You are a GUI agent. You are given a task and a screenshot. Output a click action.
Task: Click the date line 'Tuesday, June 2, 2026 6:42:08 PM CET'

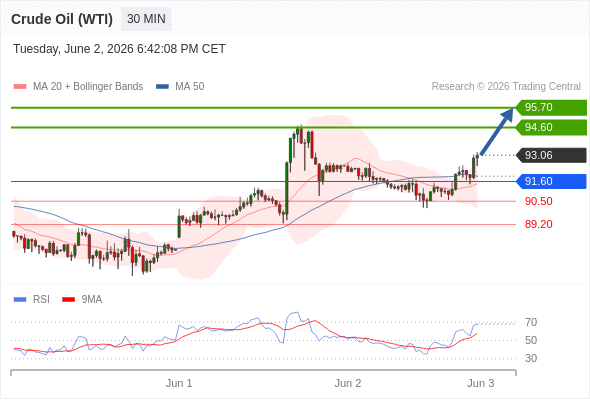[x=119, y=49]
